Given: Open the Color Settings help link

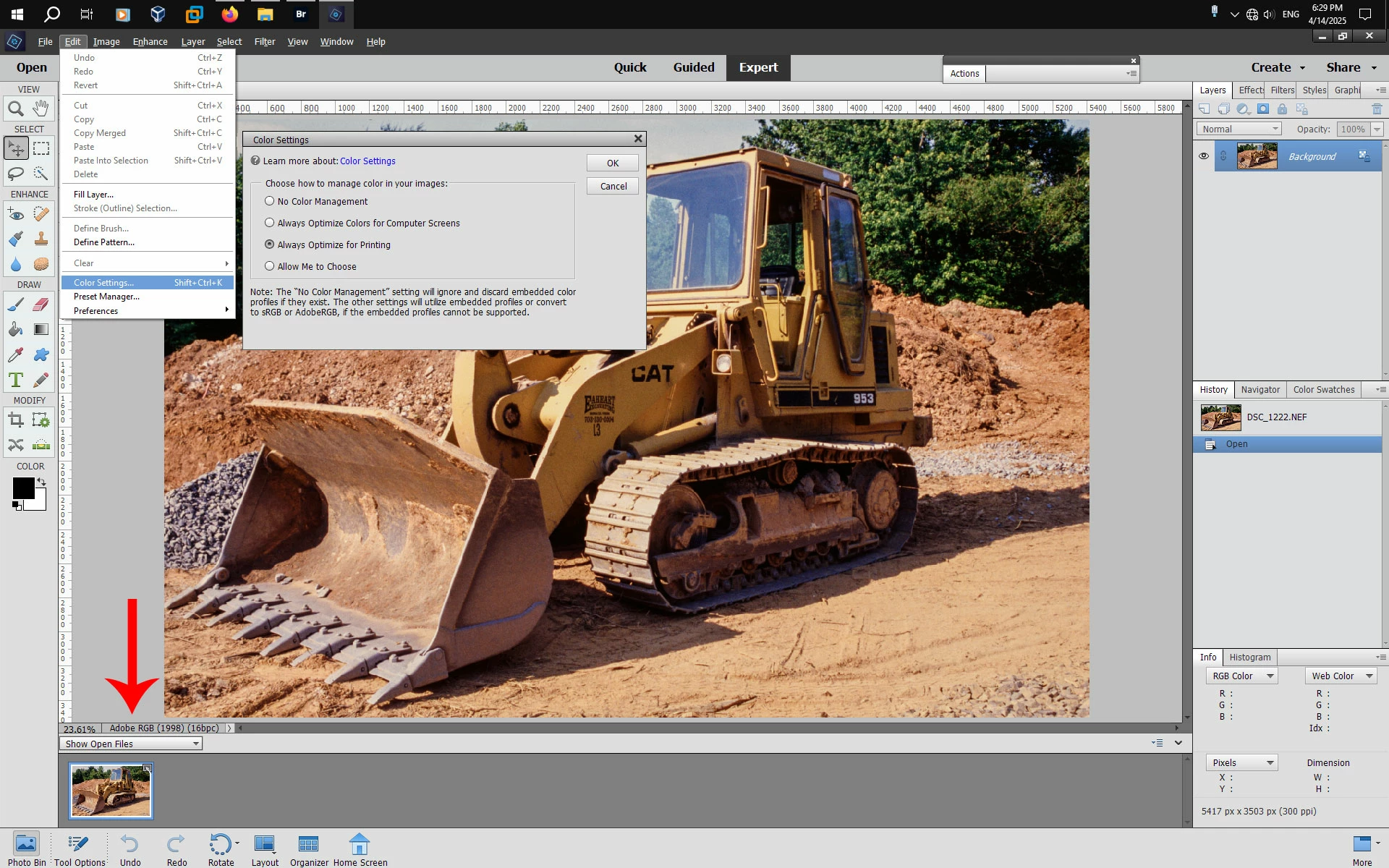Looking at the screenshot, I should 368,161.
